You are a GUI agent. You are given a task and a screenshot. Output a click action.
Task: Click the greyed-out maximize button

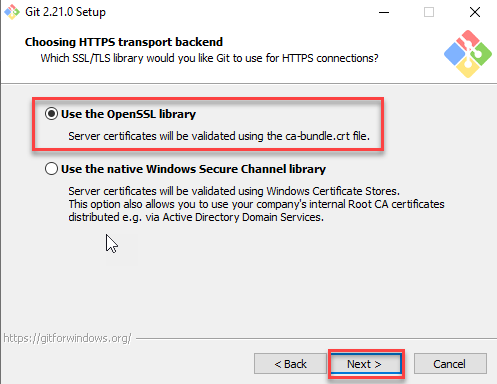pos(429,12)
